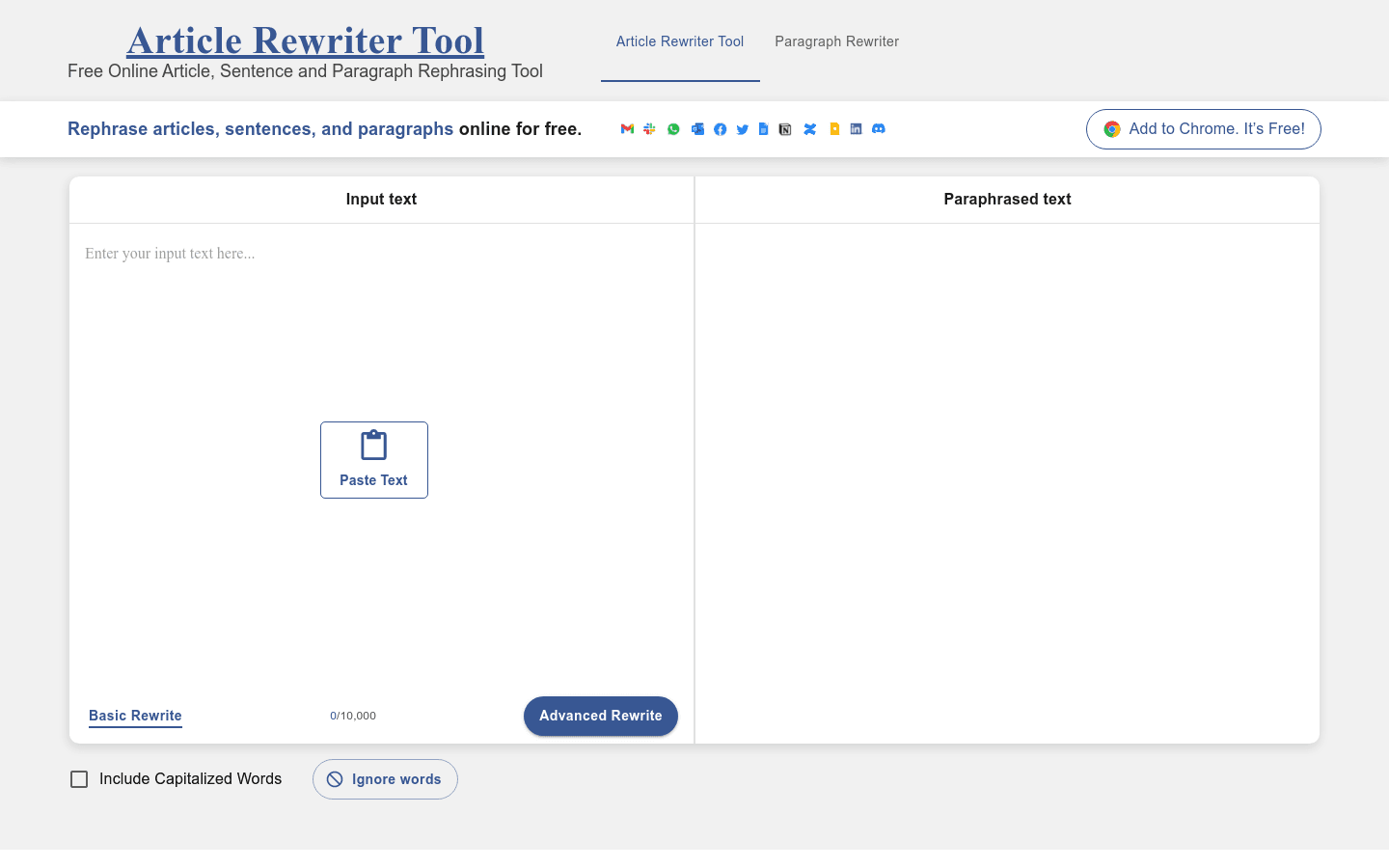Click the Discord icon

click(878, 128)
